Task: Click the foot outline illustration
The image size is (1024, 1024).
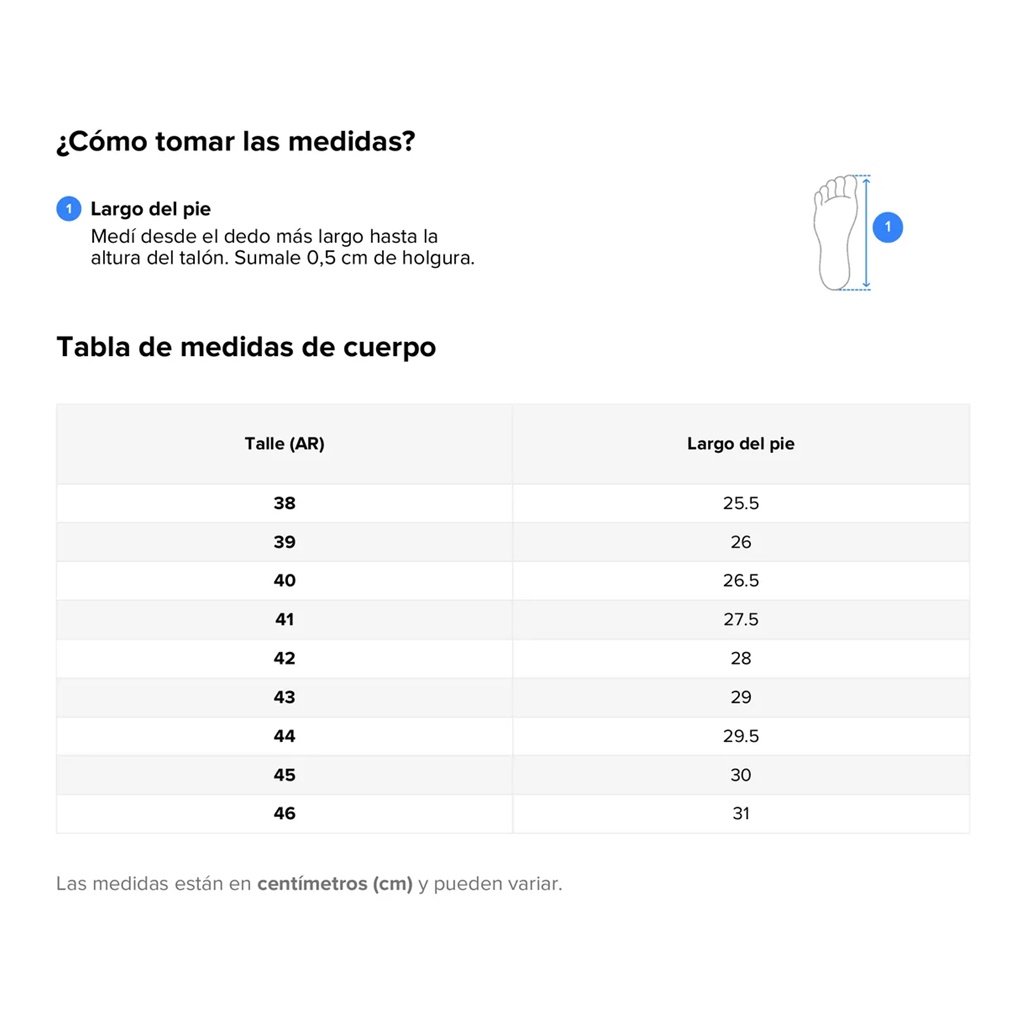Action: coord(837,232)
